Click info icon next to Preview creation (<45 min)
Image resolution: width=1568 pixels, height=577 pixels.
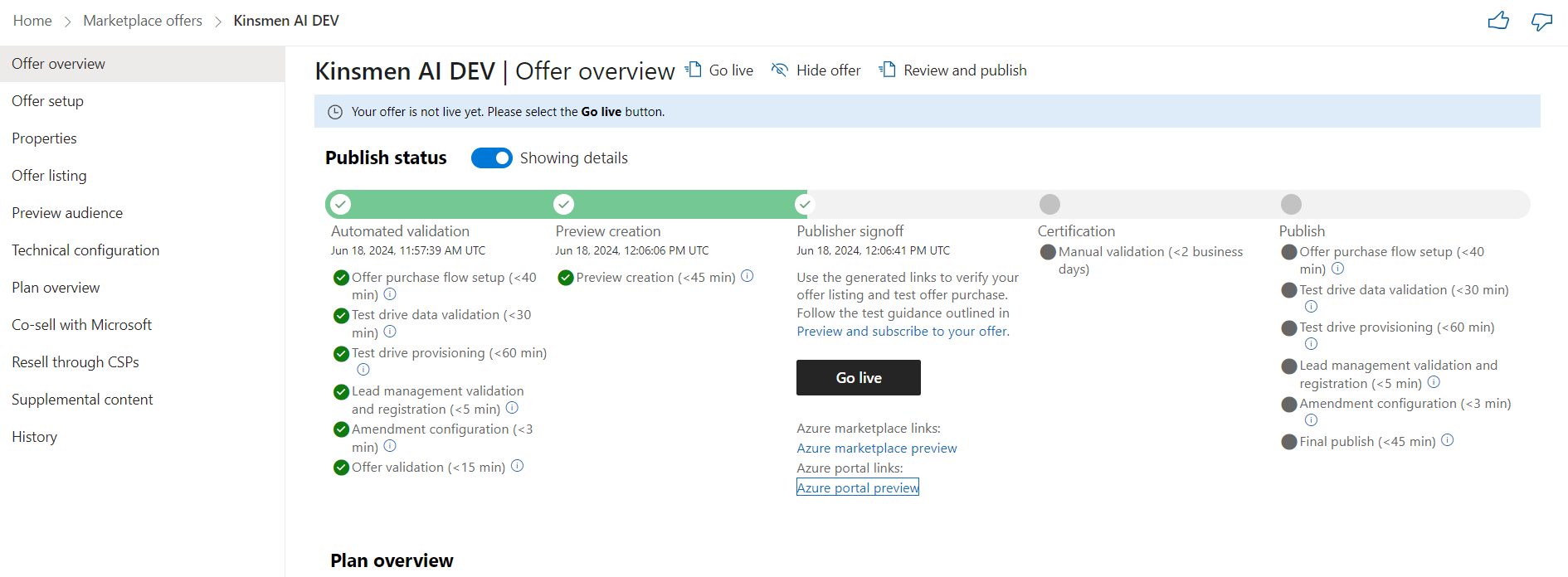click(747, 276)
